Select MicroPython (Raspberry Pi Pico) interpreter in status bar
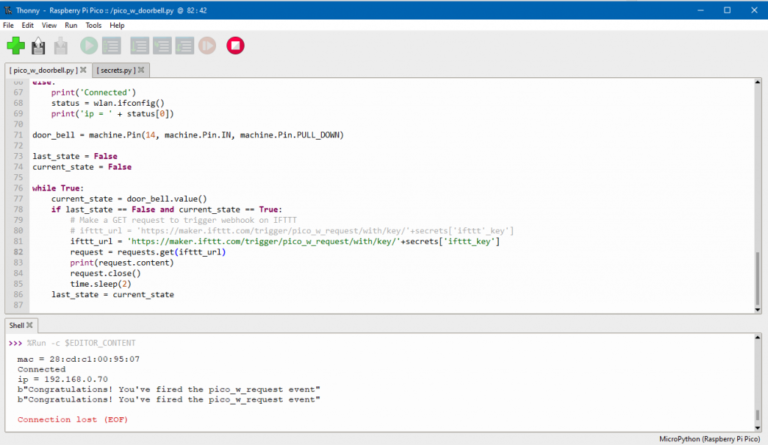768x445 pixels. (x=709, y=439)
